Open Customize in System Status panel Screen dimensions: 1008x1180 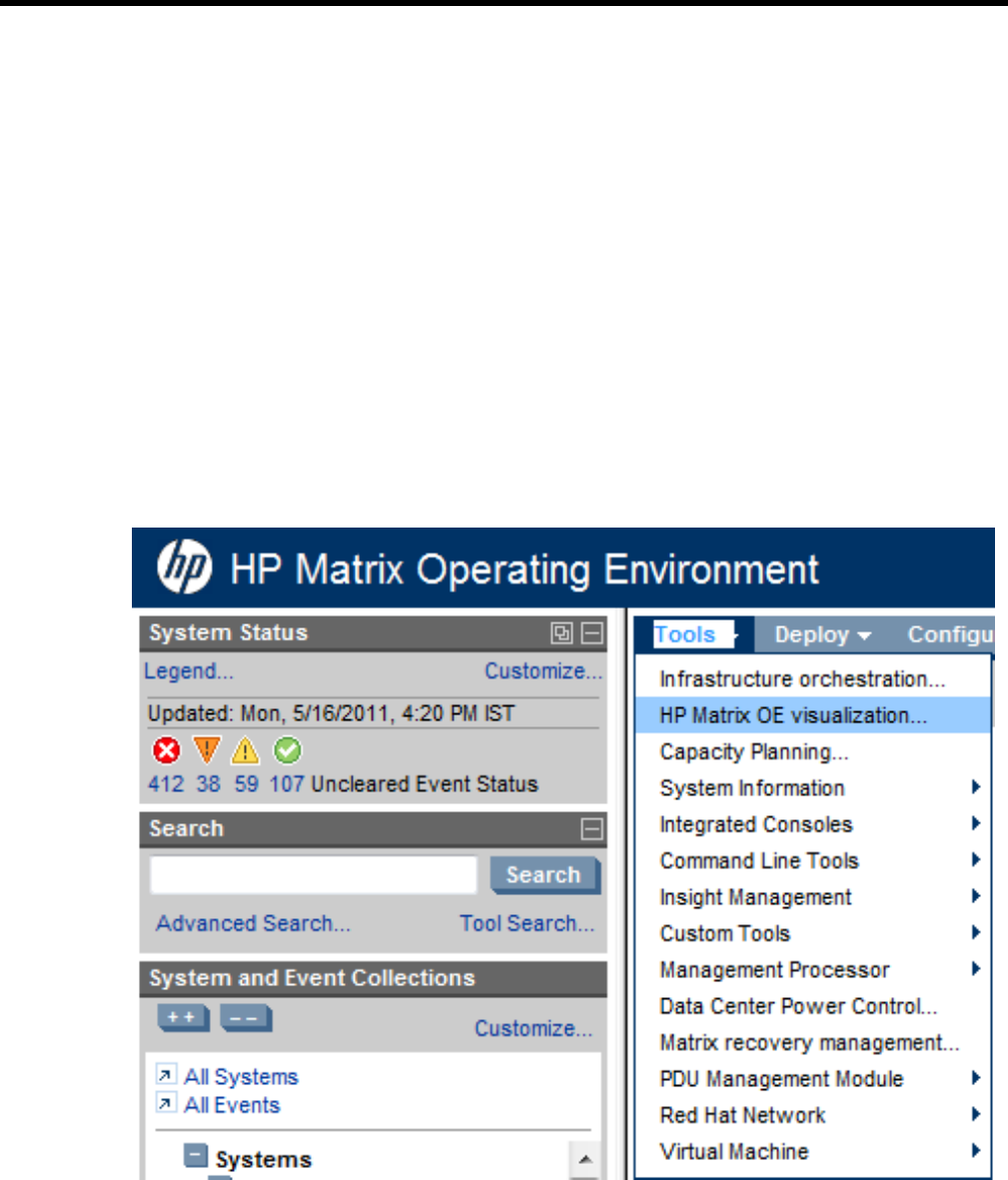[543, 670]
